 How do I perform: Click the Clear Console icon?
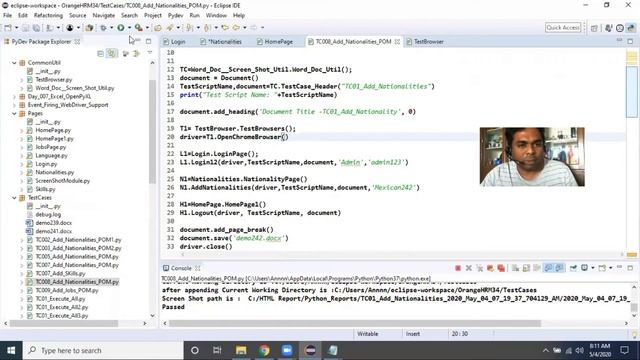point(516,268)
